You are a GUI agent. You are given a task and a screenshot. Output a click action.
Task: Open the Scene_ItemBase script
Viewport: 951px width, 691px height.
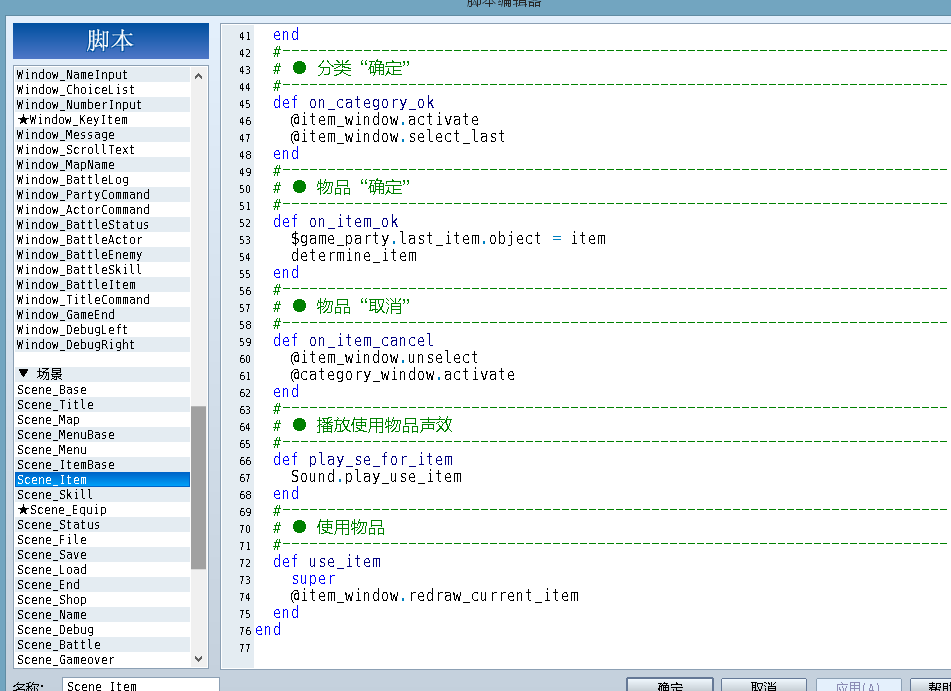[102, 465]
